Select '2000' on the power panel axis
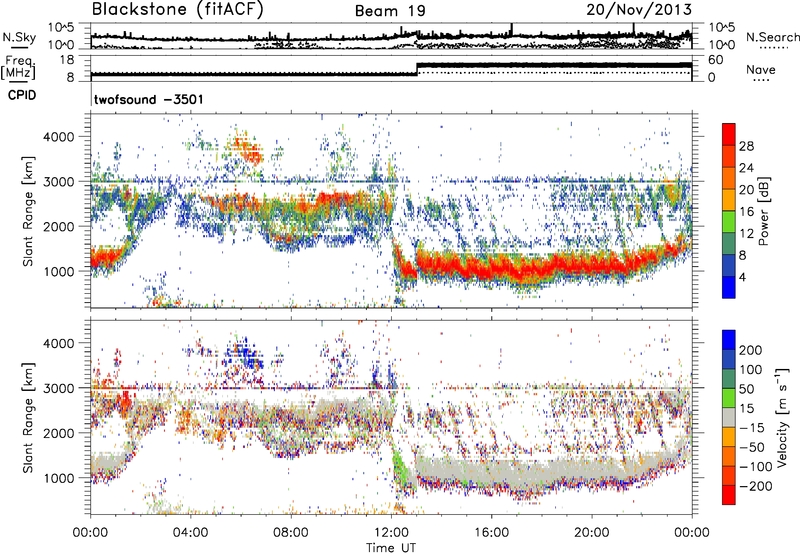800x554 pixels. click(59, 226)
